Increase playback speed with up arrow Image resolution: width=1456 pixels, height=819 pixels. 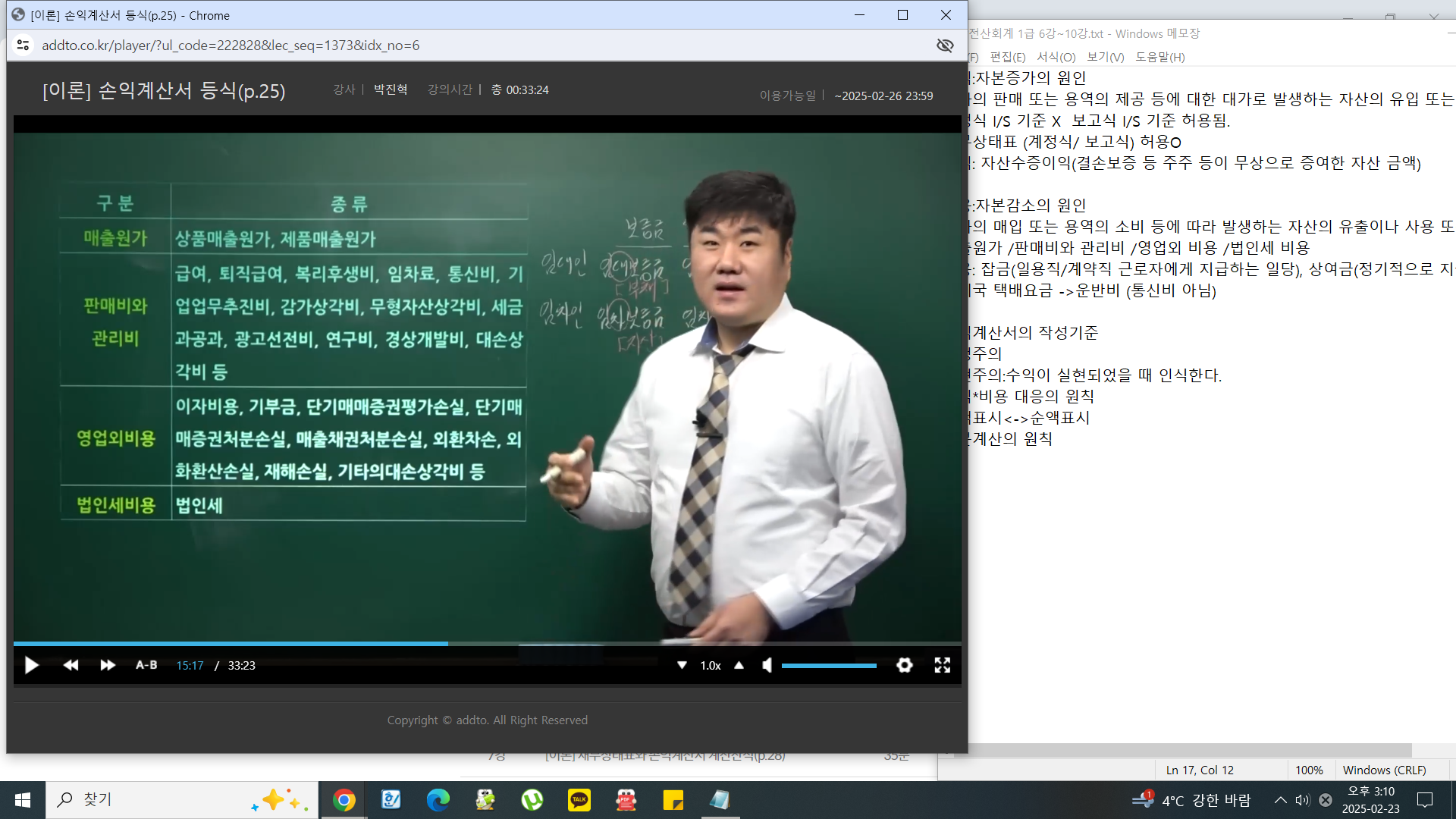(739, 665)
